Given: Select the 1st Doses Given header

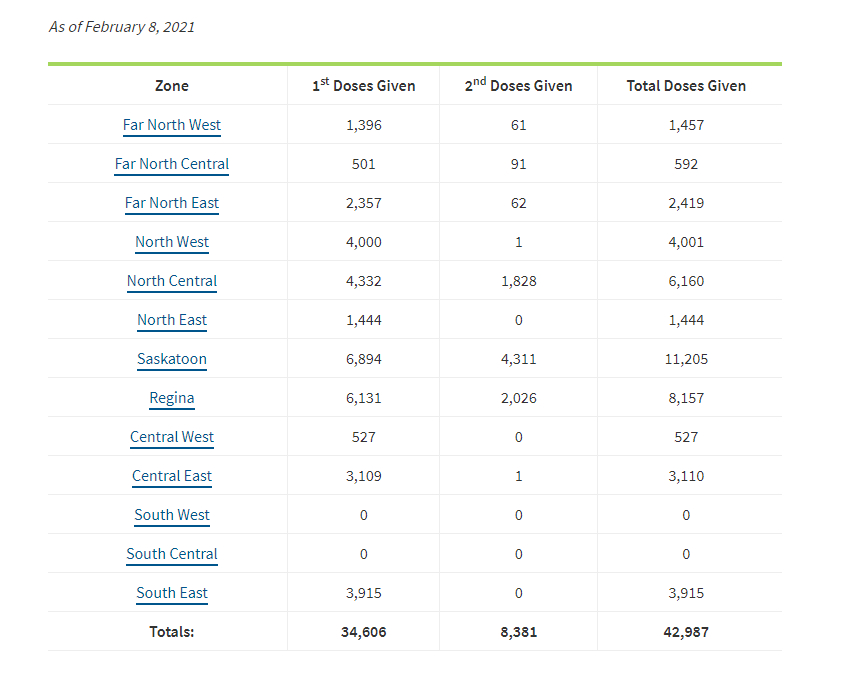Looking at the screenshot, I should click(x=364, y=85).
